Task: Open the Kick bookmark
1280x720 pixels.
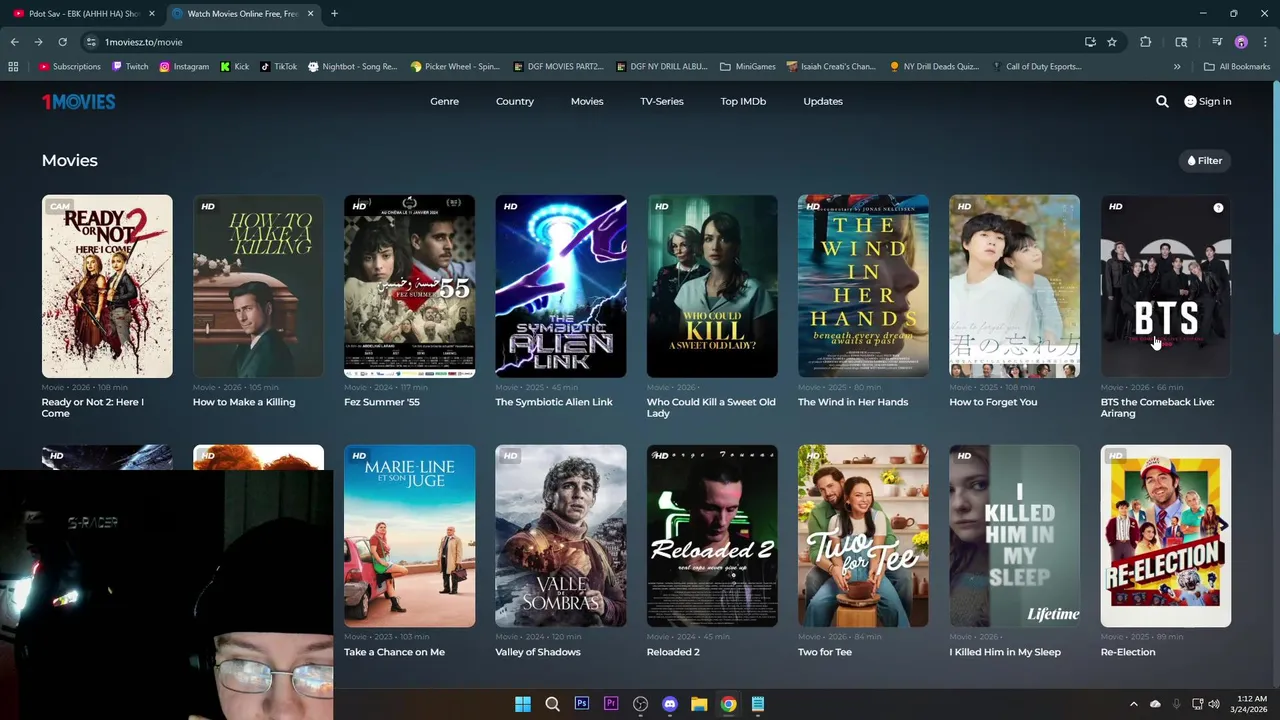Action: click(x=235, y=67)
